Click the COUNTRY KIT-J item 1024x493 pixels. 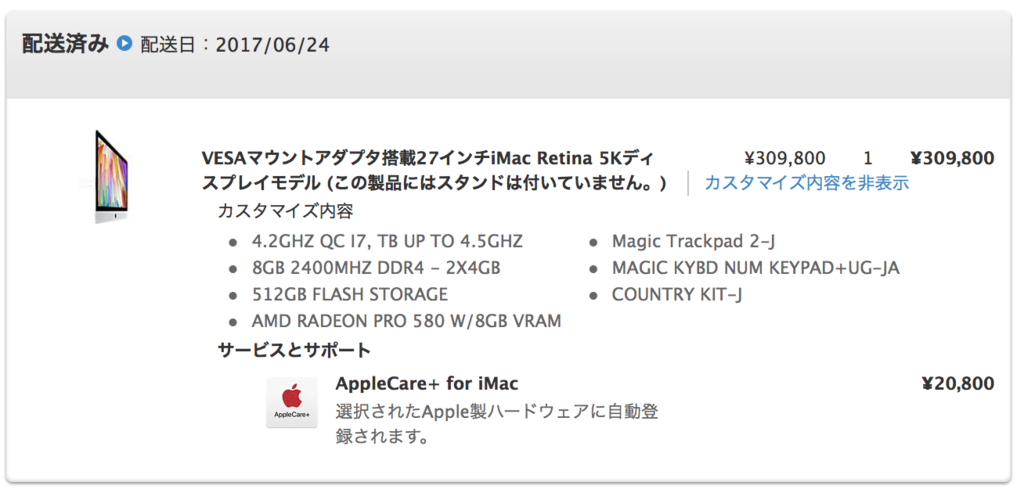(x=677, y=294)
